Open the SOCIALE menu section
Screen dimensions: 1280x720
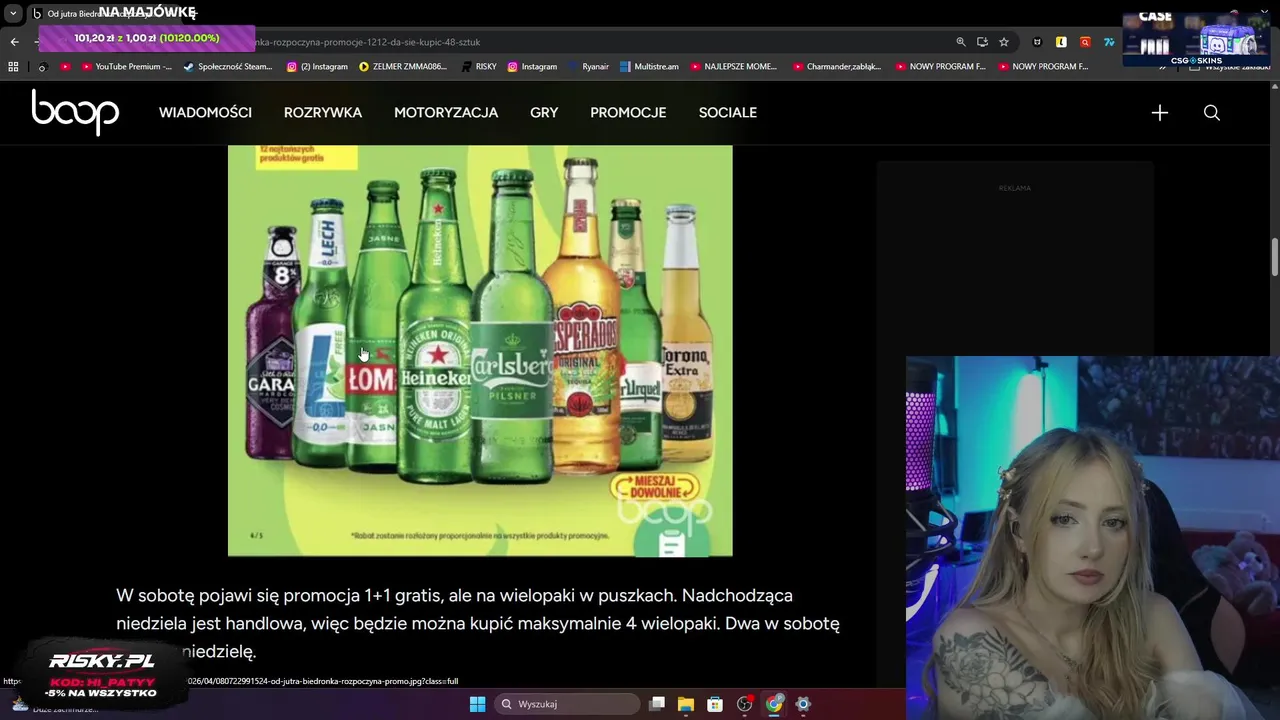pyautogui.click(x=728, y=113)
